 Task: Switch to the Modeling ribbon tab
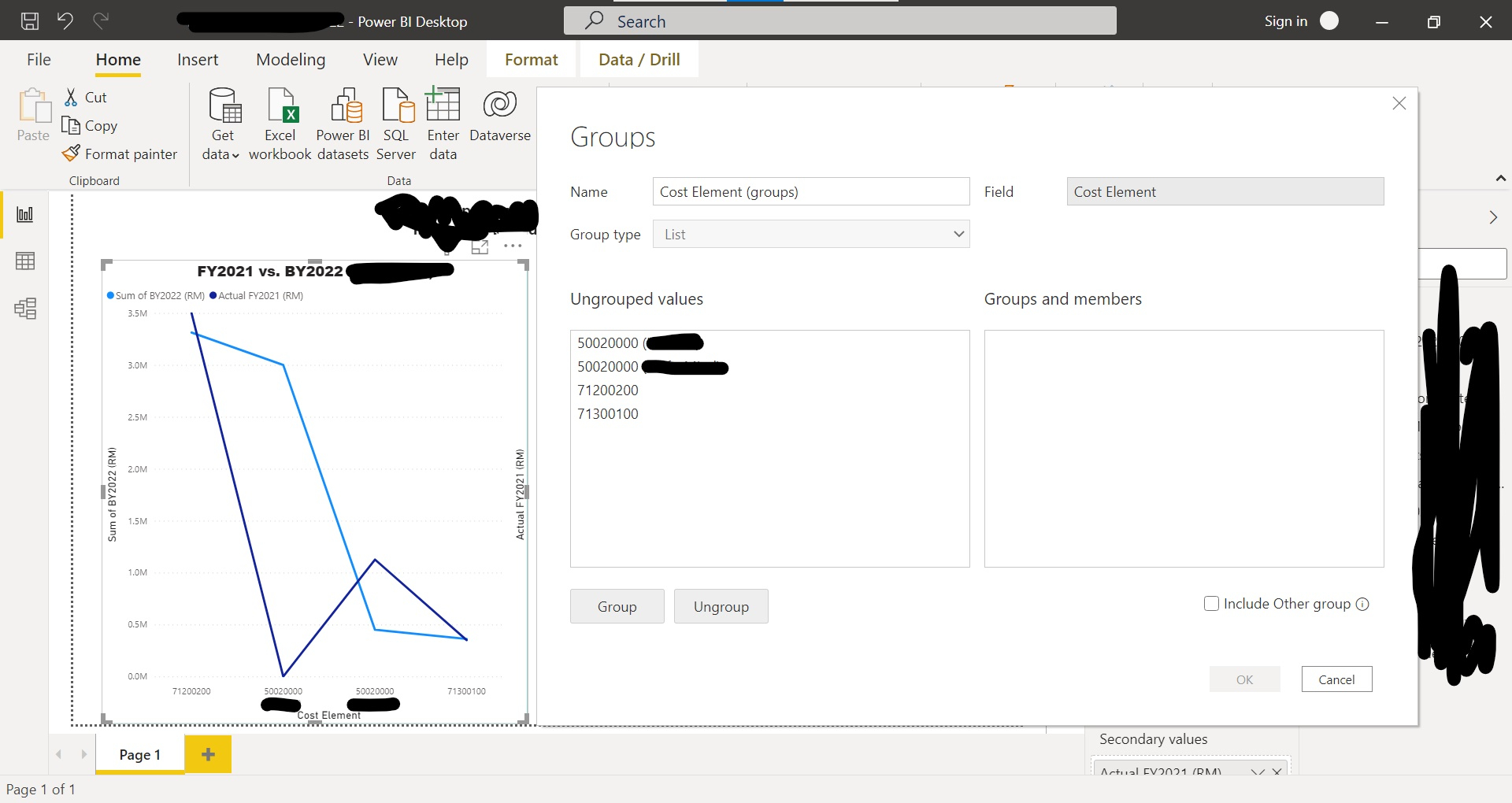click(290, 59)
